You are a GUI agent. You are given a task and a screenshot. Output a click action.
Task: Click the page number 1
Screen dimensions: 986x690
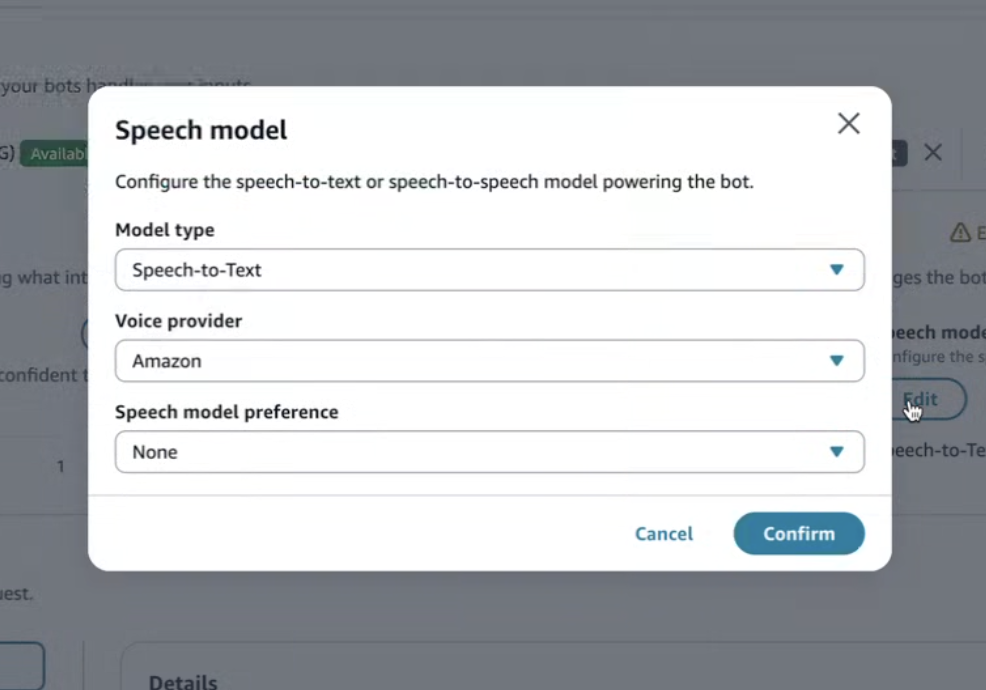(x=60, y=466)
